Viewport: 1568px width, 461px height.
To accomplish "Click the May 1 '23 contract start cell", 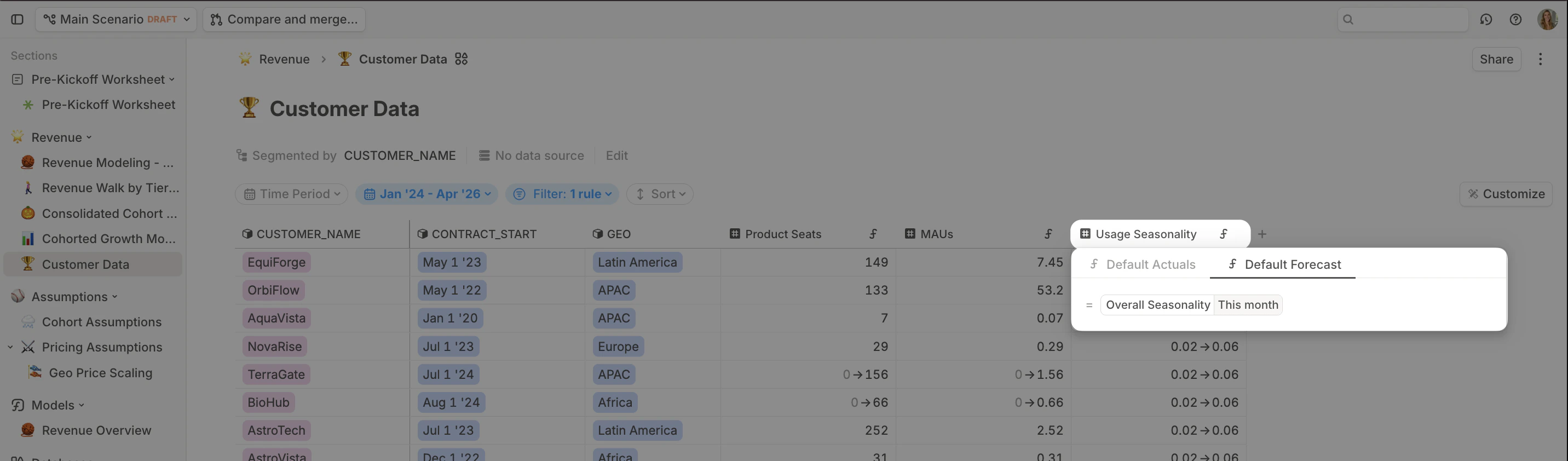I will pos(452,262).
